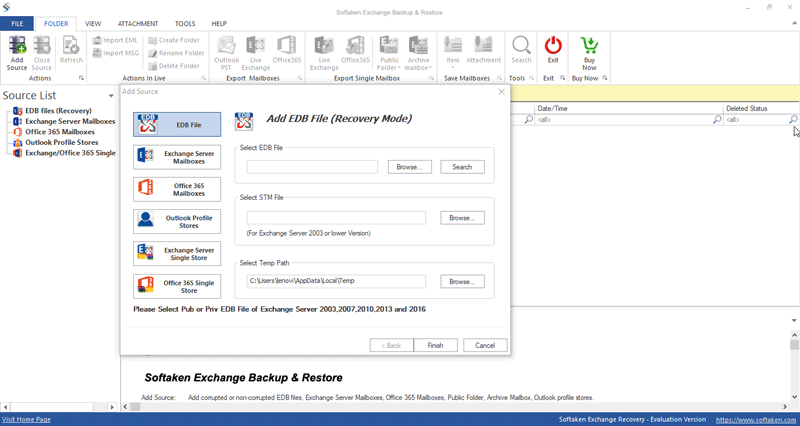Choose Create Folder in ribbon
Image resolution: width=800 pixels, height=426 pixels.
[174, 40]
